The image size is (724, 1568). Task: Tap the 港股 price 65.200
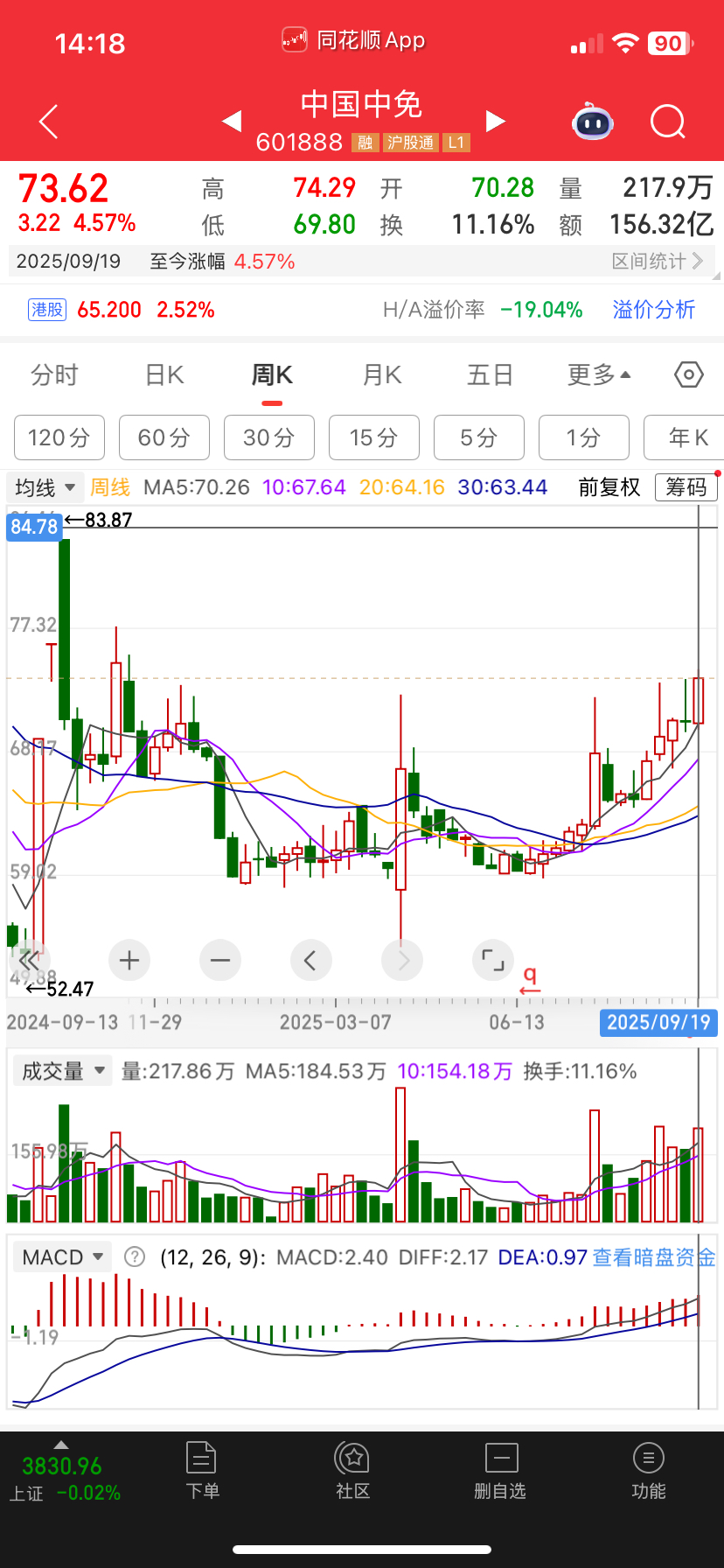tap(109, 310)
